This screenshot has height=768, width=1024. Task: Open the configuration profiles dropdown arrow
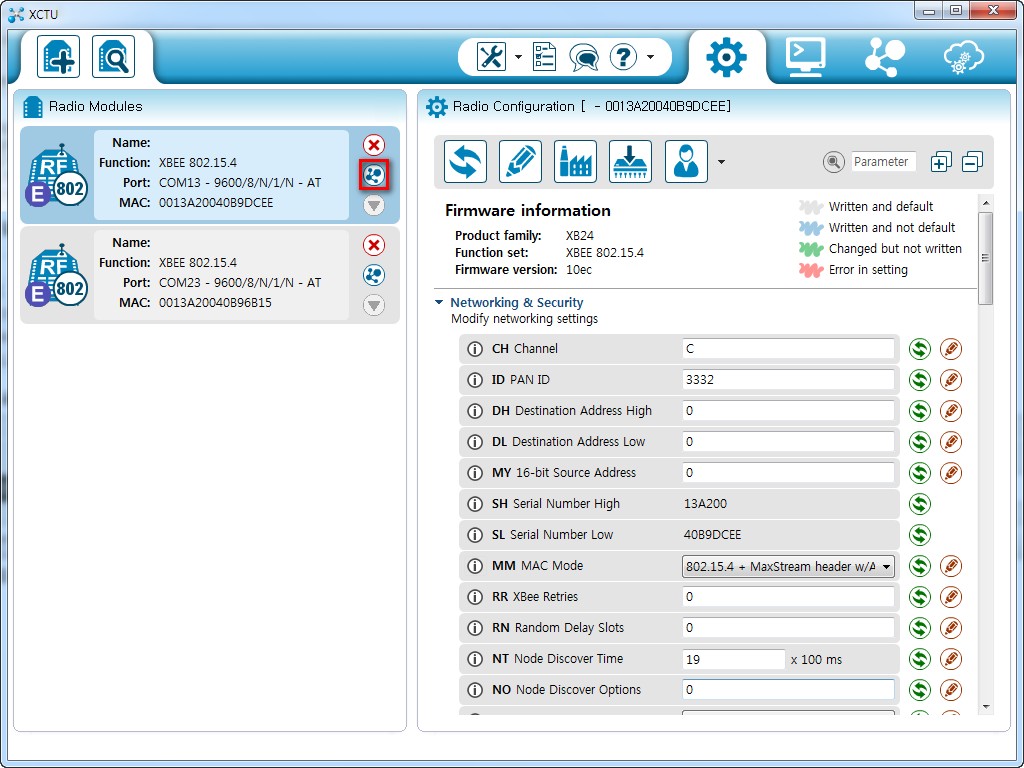[721, 162]
